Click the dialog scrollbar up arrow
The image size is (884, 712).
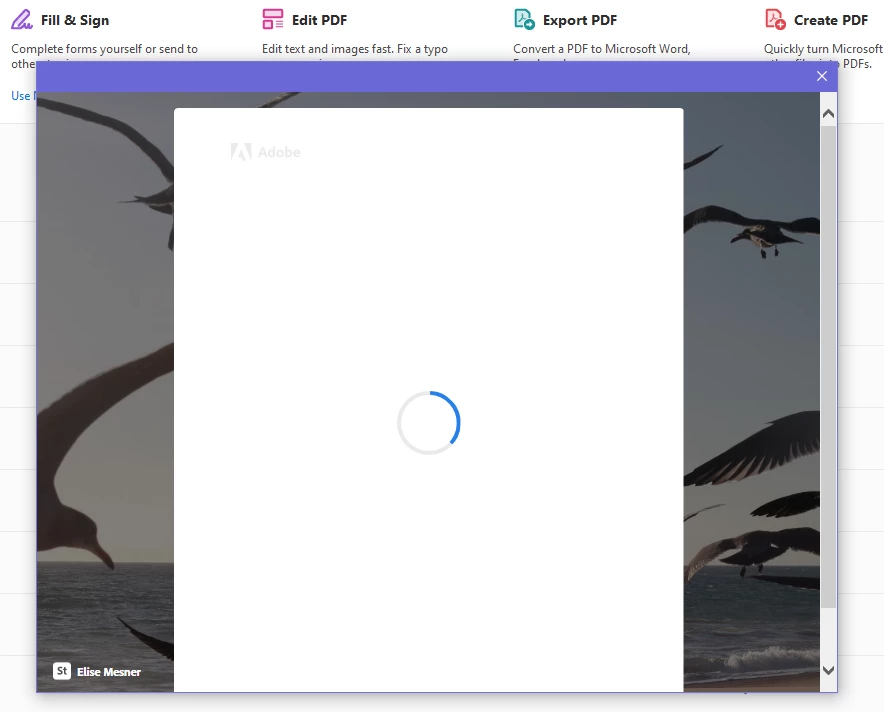point(828,114)
